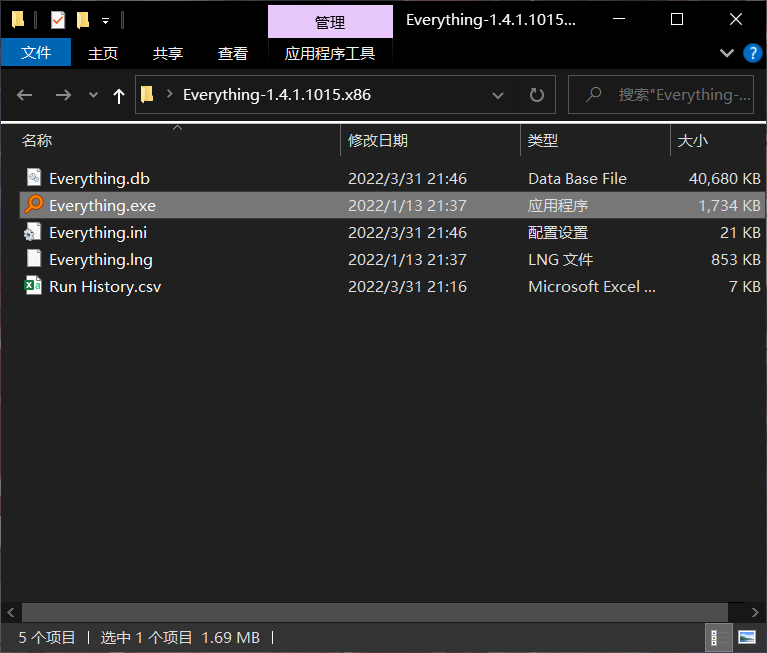Click Everything-1.4.1.1015.x86 in address bar
767x653 pixels.
pos(277,94)
